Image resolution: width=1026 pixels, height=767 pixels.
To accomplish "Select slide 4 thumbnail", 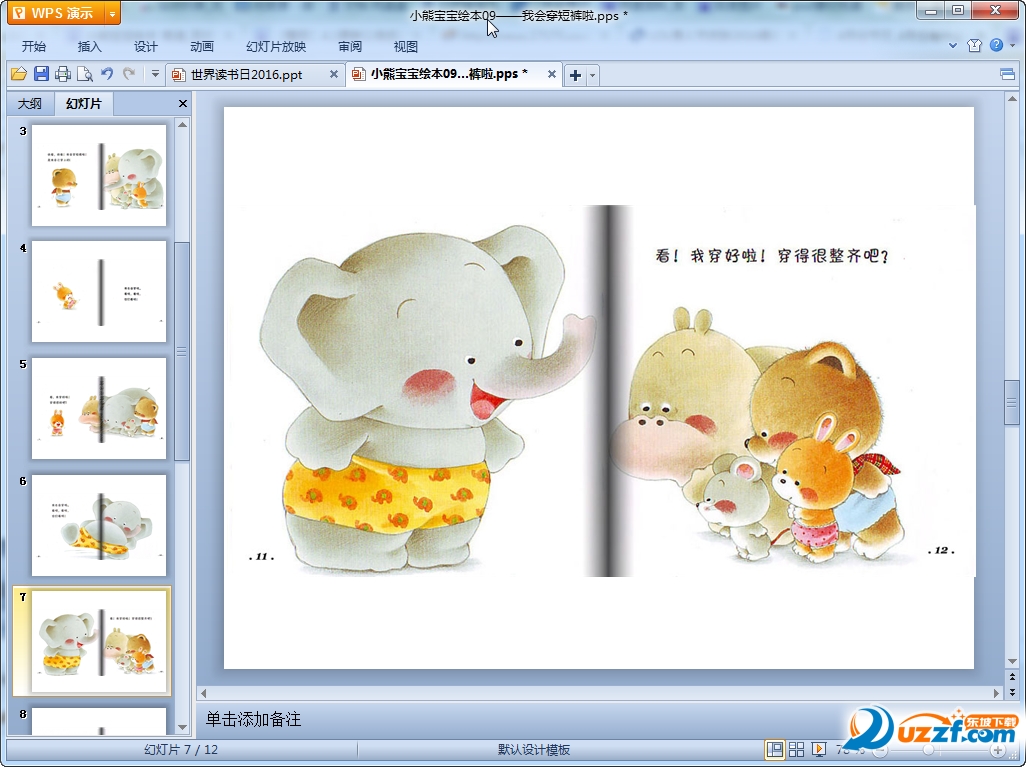I will (x=99, y=292).
